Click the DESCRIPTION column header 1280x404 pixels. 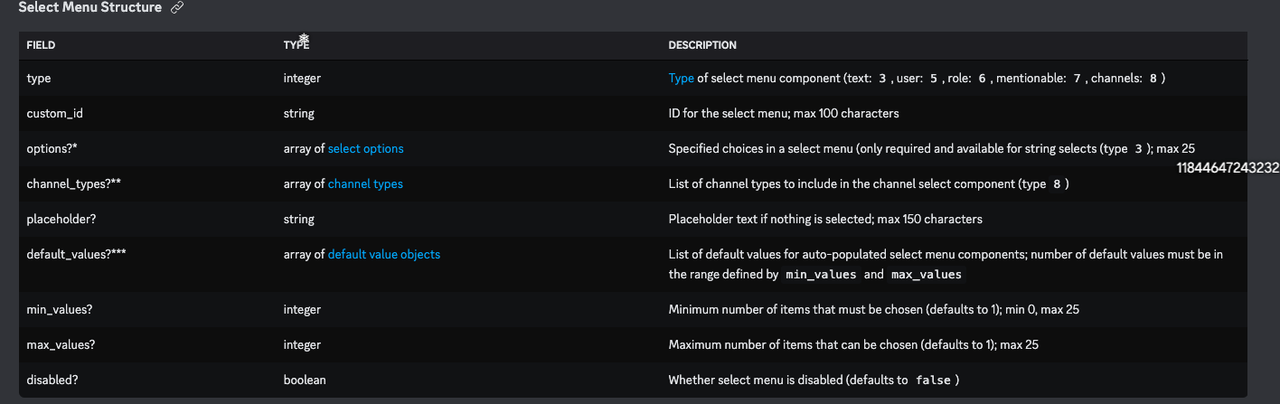[702, 45]
